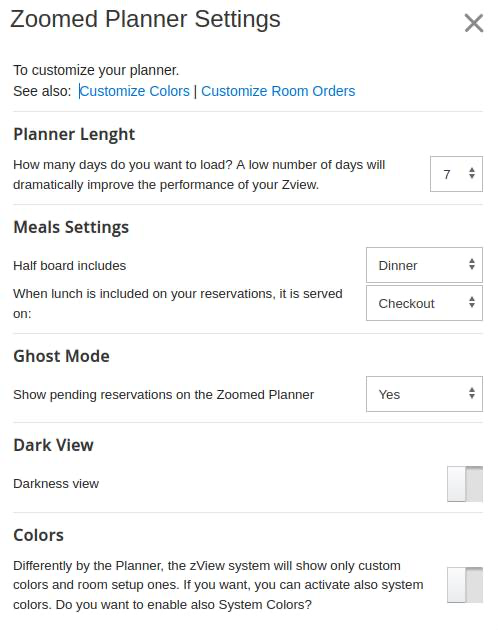Increase planner days with the up arrow
This screenshot has width=498, height=630.
472,170
